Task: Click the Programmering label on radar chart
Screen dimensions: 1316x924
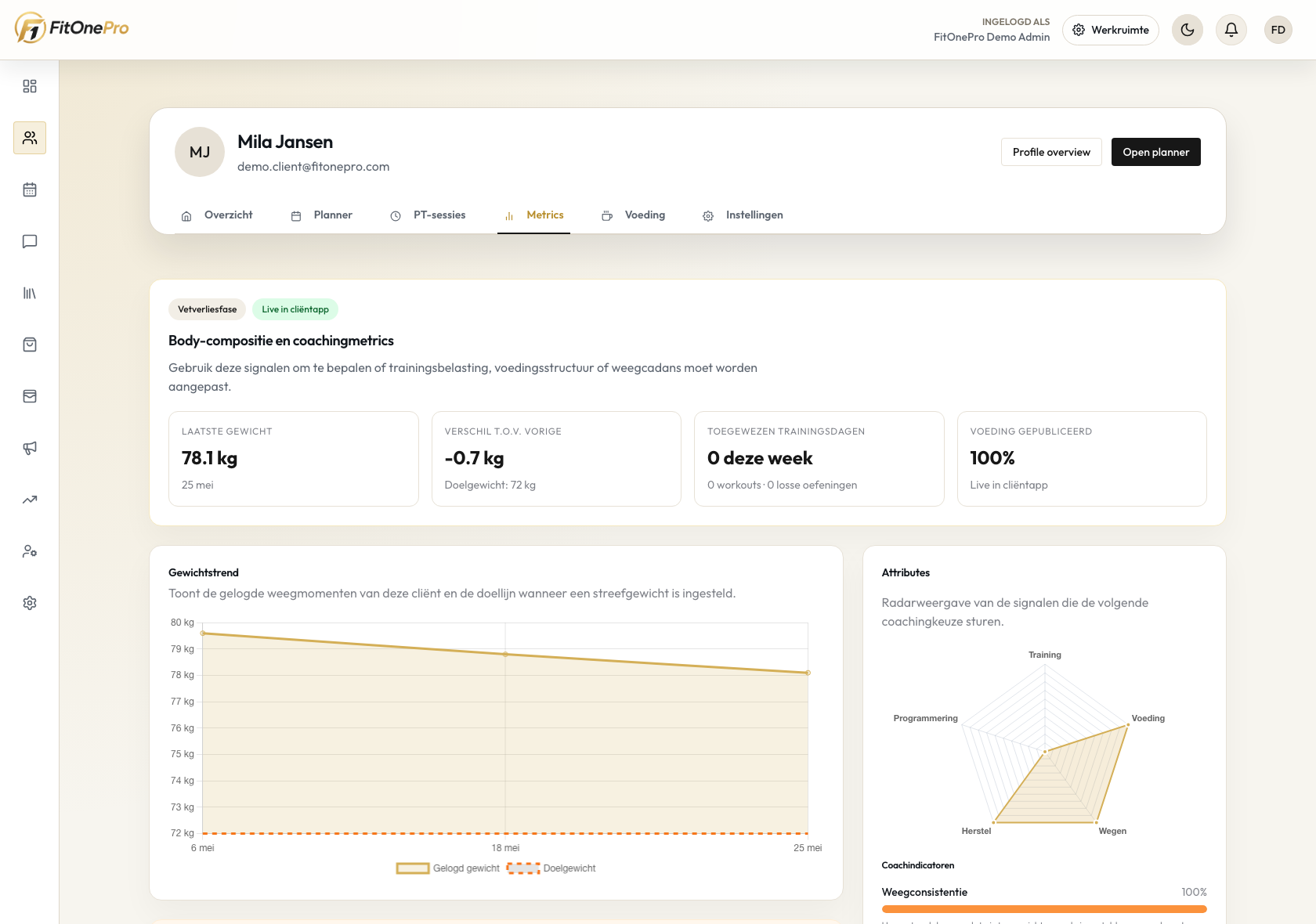Action: click(926, 718)
